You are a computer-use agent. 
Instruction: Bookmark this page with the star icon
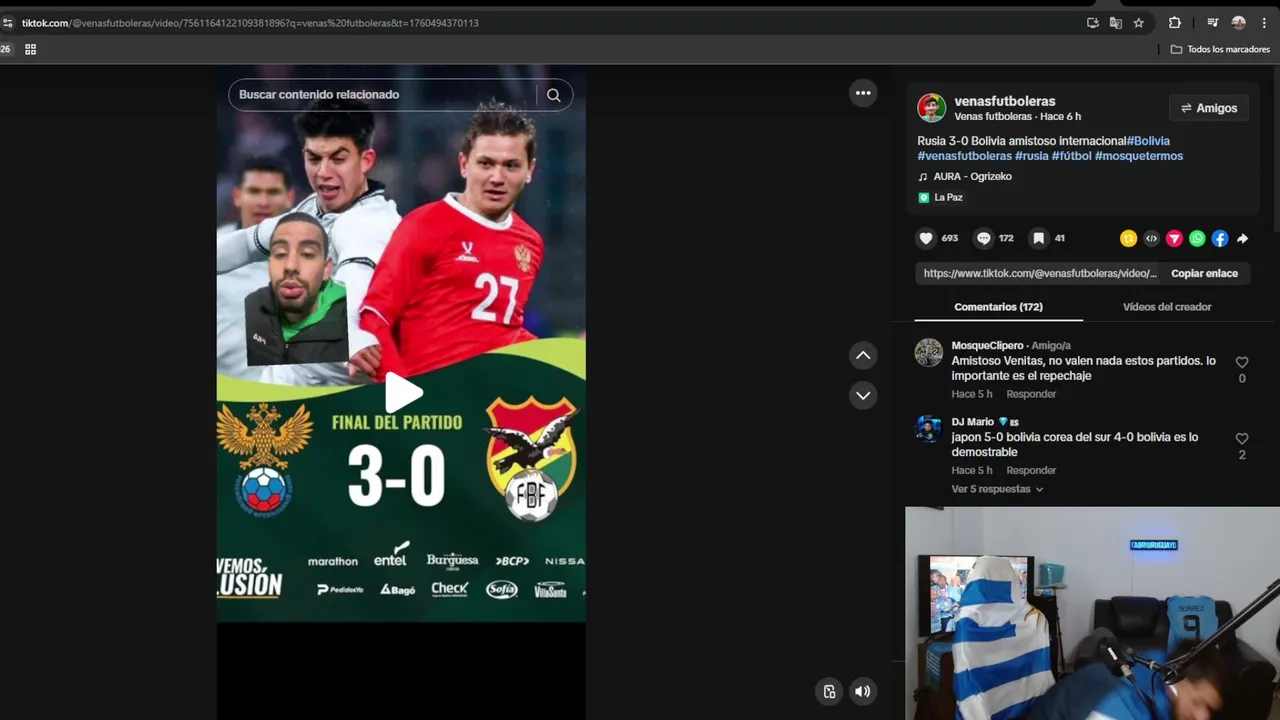point(1138,23)
